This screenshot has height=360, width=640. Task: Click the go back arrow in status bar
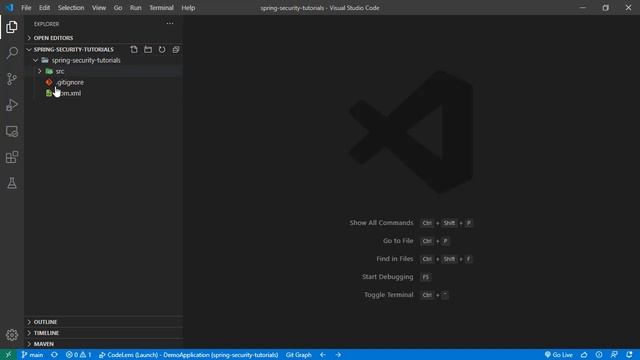point(323,355)
